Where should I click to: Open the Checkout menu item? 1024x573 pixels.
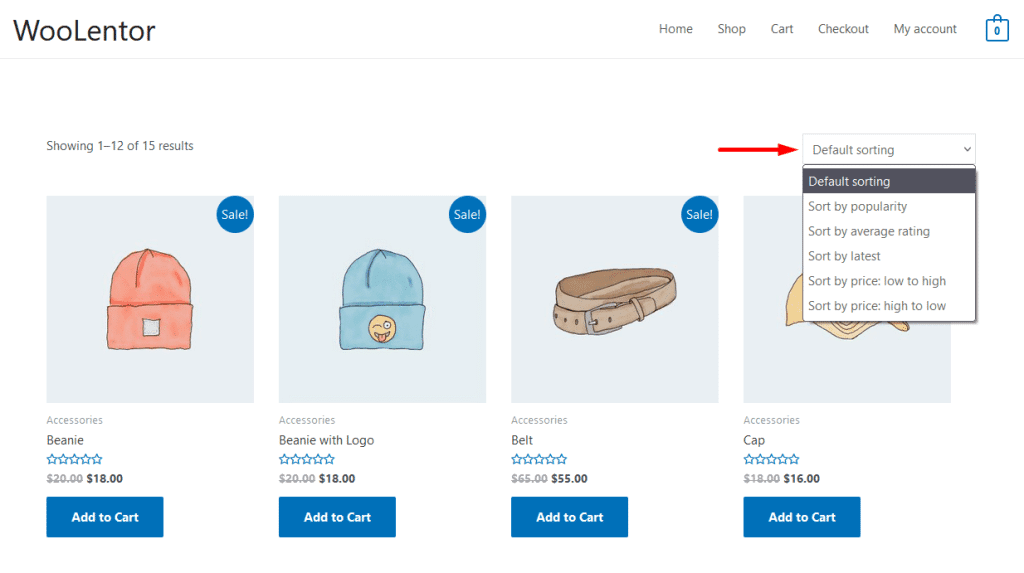pos(843,29)
